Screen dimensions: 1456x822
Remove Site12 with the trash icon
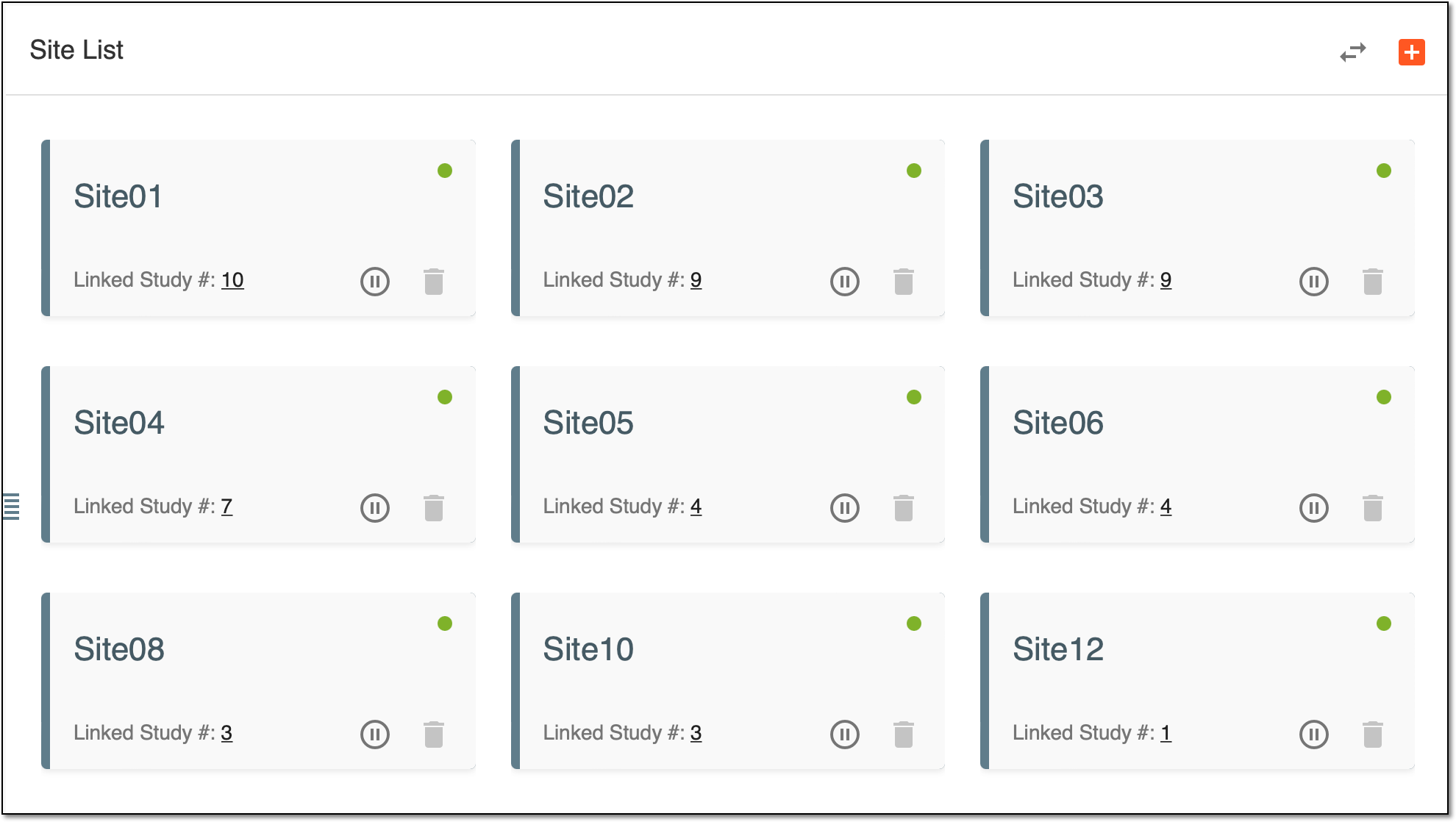pos(1372,734)
